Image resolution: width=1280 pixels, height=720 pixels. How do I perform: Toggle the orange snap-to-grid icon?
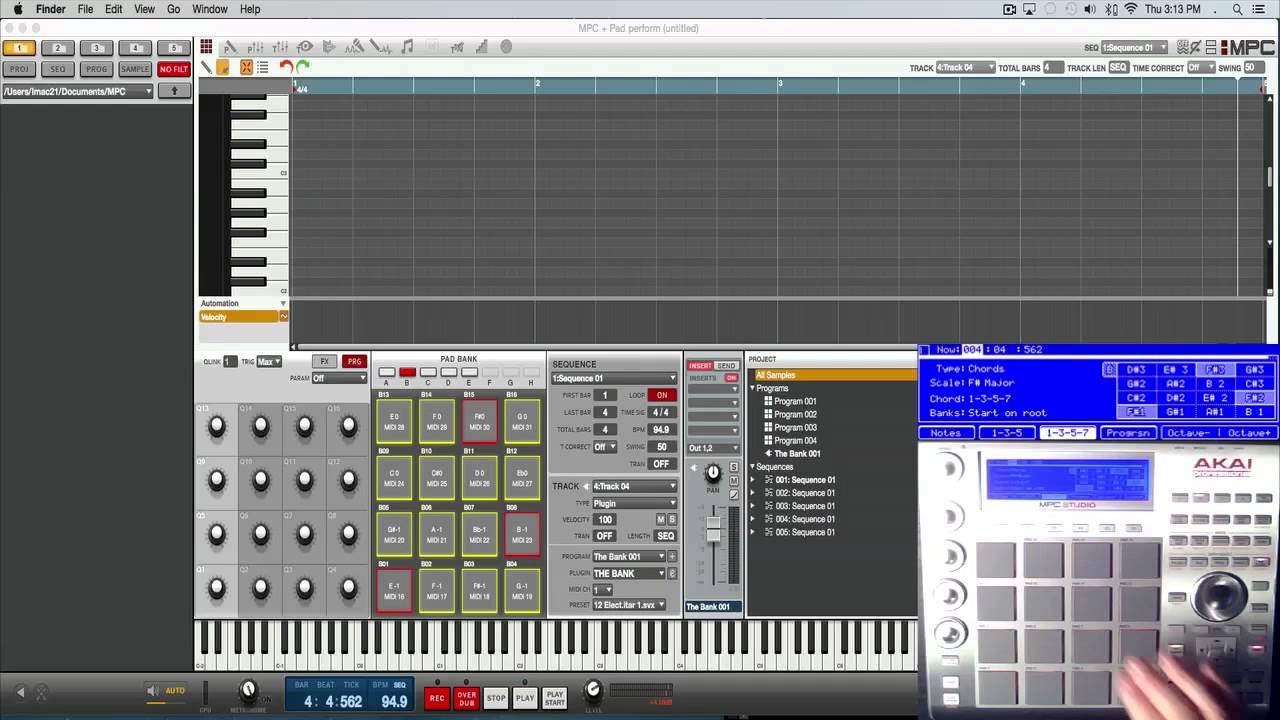point(246,67)
